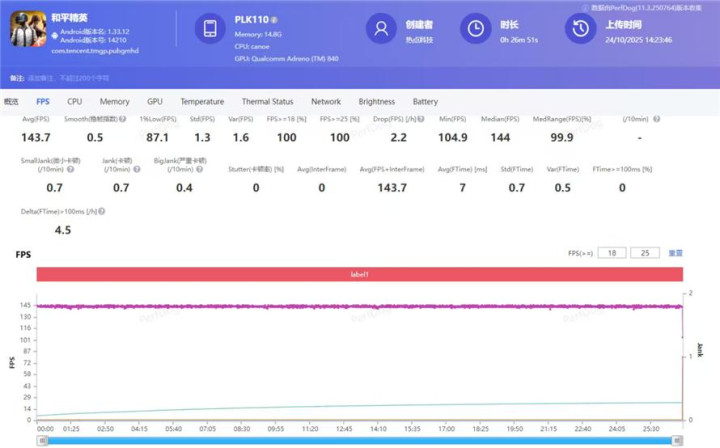Switch to the Network tab
The height and width of the screenshot is (448, 720).
point(326,101)
